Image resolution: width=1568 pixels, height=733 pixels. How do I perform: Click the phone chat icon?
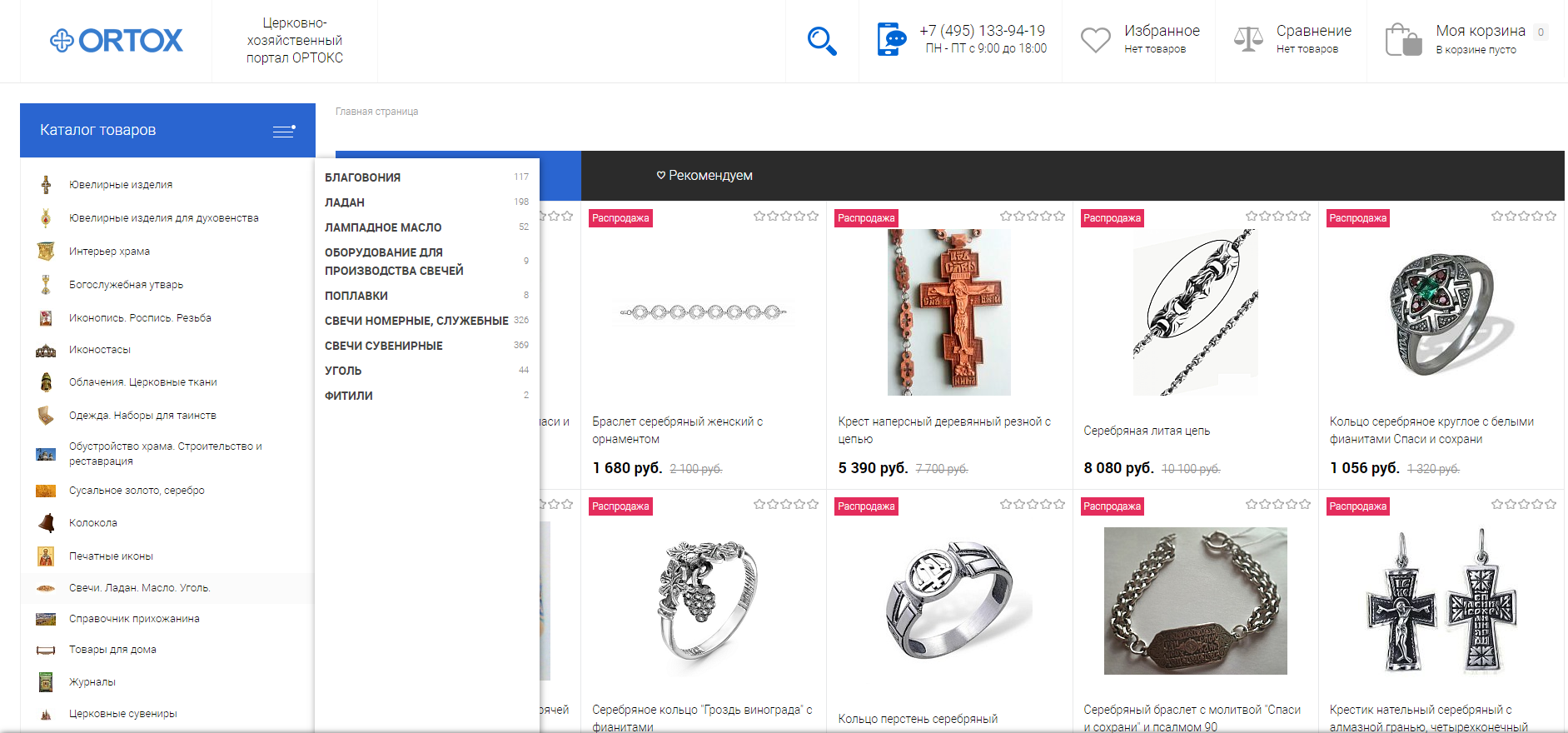891,39
